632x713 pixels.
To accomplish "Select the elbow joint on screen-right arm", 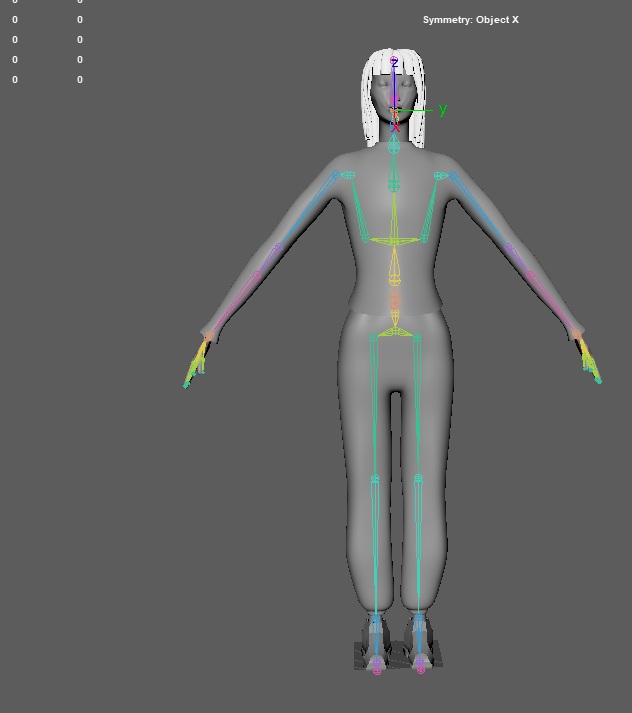I will (509, 248).
